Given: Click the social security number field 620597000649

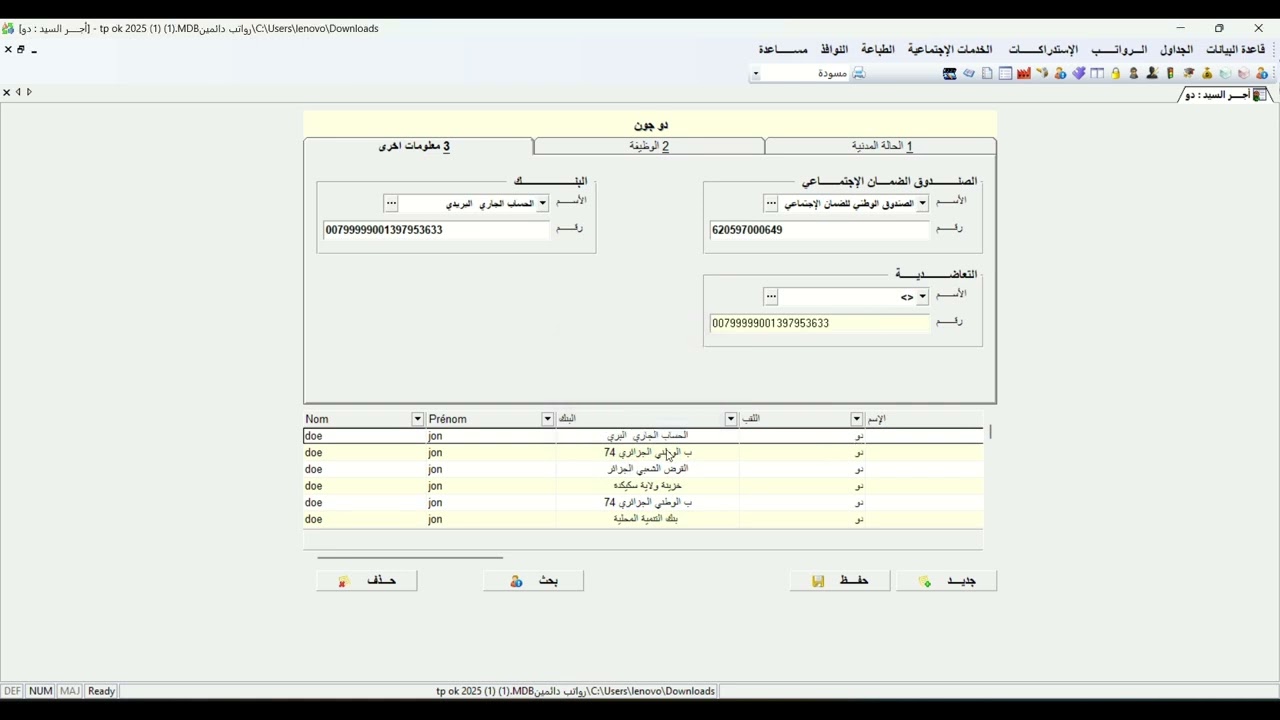Looking at the screenshot, I should (819, 230).
